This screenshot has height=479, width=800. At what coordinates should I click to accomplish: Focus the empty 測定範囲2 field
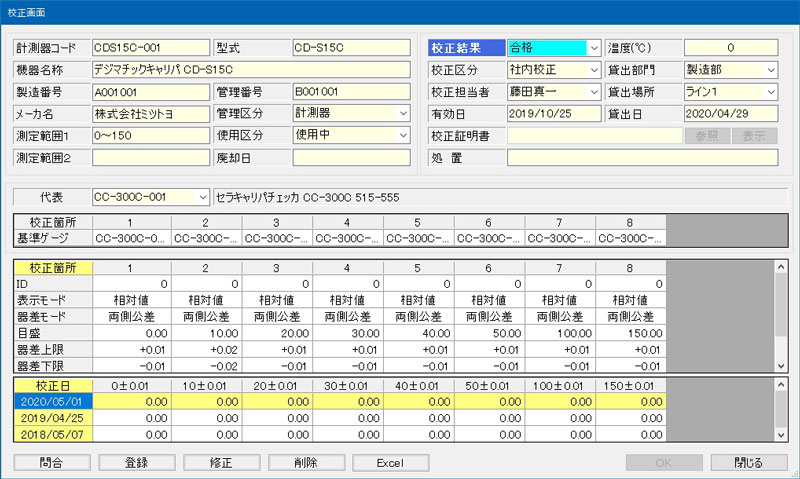(151, 158)
